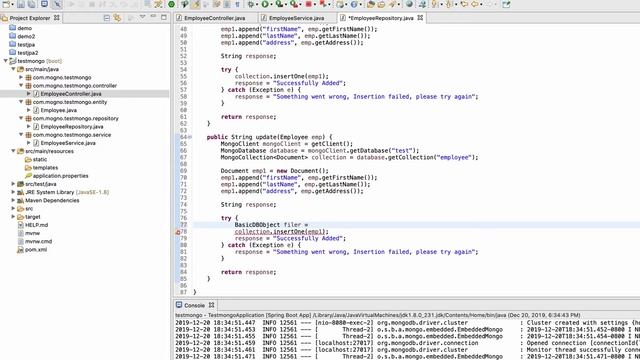Click the red Stop toolbar icon
The image size is (640, 360).
tap(309, 4)
